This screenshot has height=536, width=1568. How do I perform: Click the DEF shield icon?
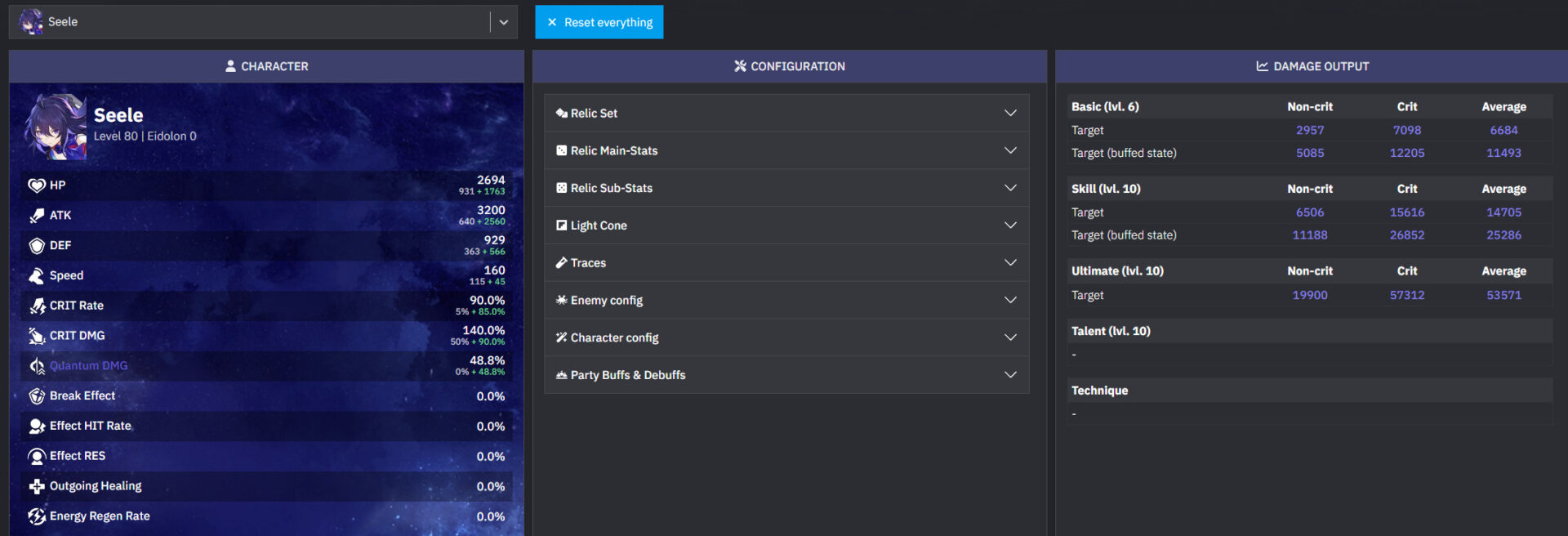coord(37,246)
